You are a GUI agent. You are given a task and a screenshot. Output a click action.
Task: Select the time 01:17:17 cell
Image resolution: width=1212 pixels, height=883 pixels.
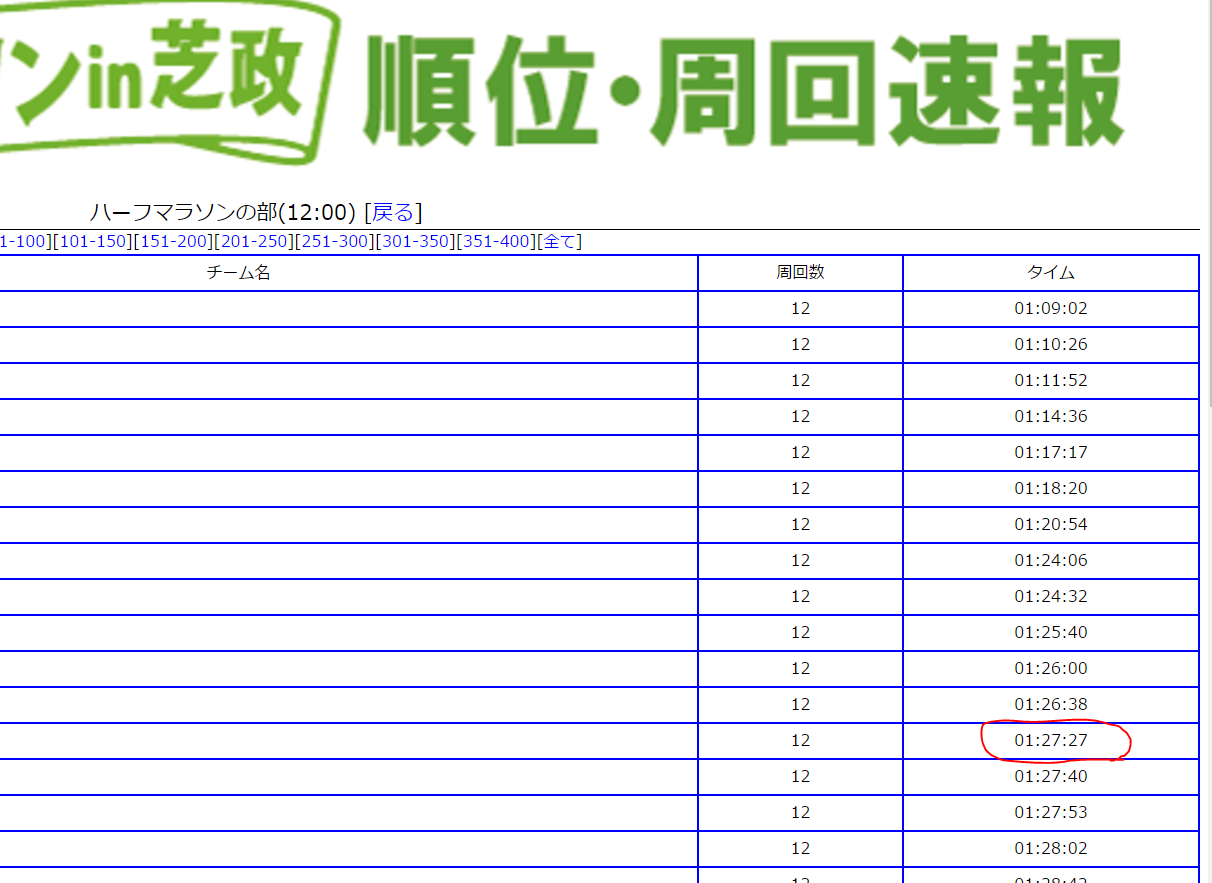click(x=1051, y=453)
